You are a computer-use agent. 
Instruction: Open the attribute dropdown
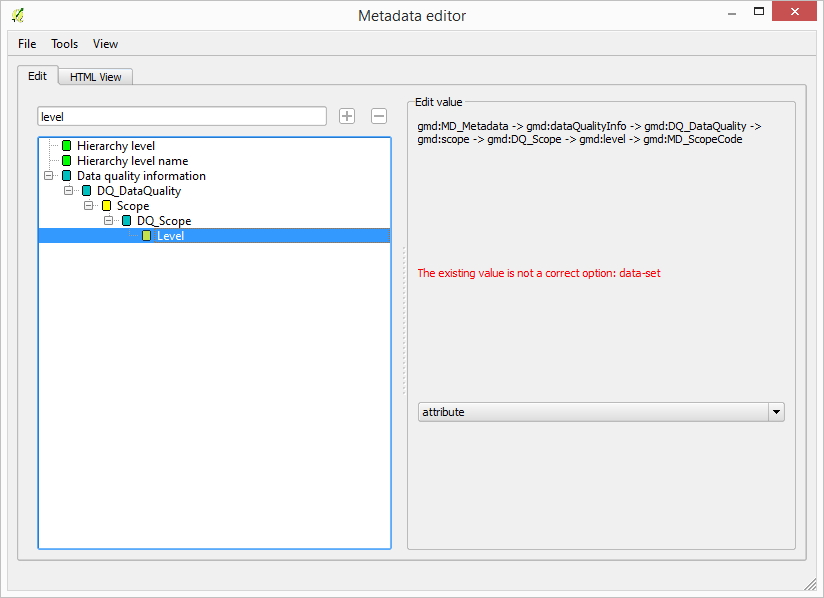click(776, 411)
